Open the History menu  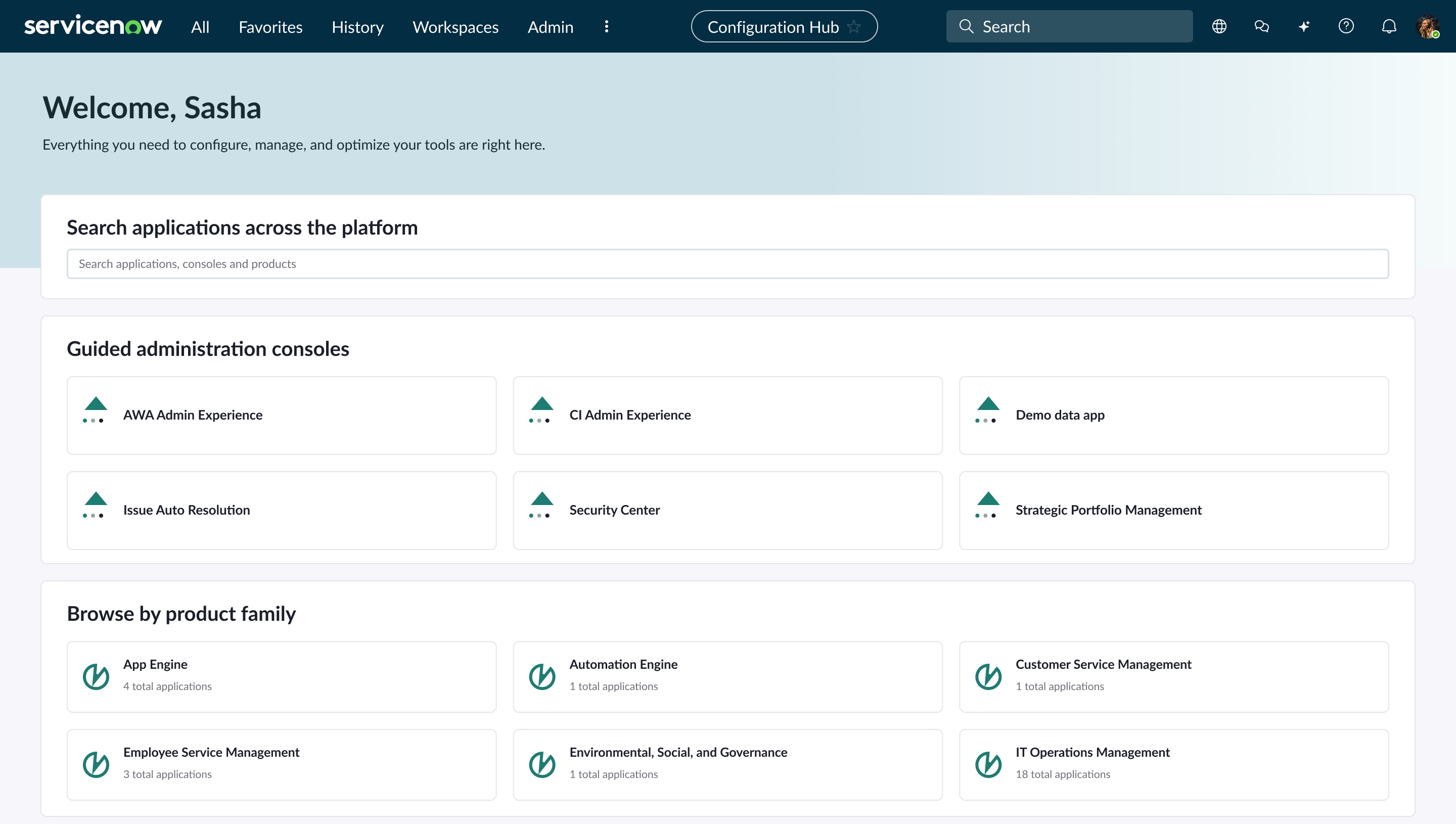tap(357, 27)
